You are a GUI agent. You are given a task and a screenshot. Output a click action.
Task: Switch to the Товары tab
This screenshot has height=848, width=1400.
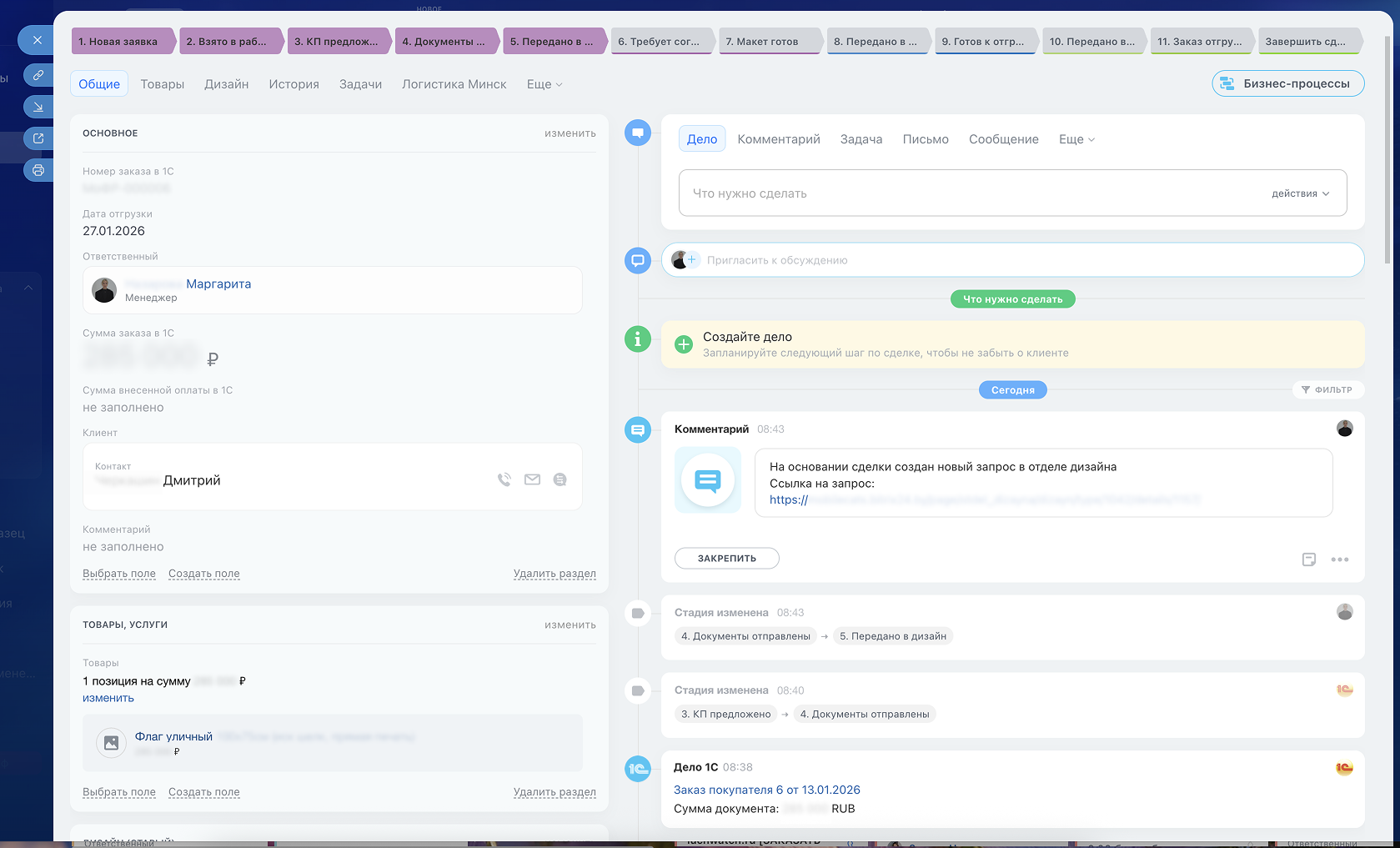163,84
